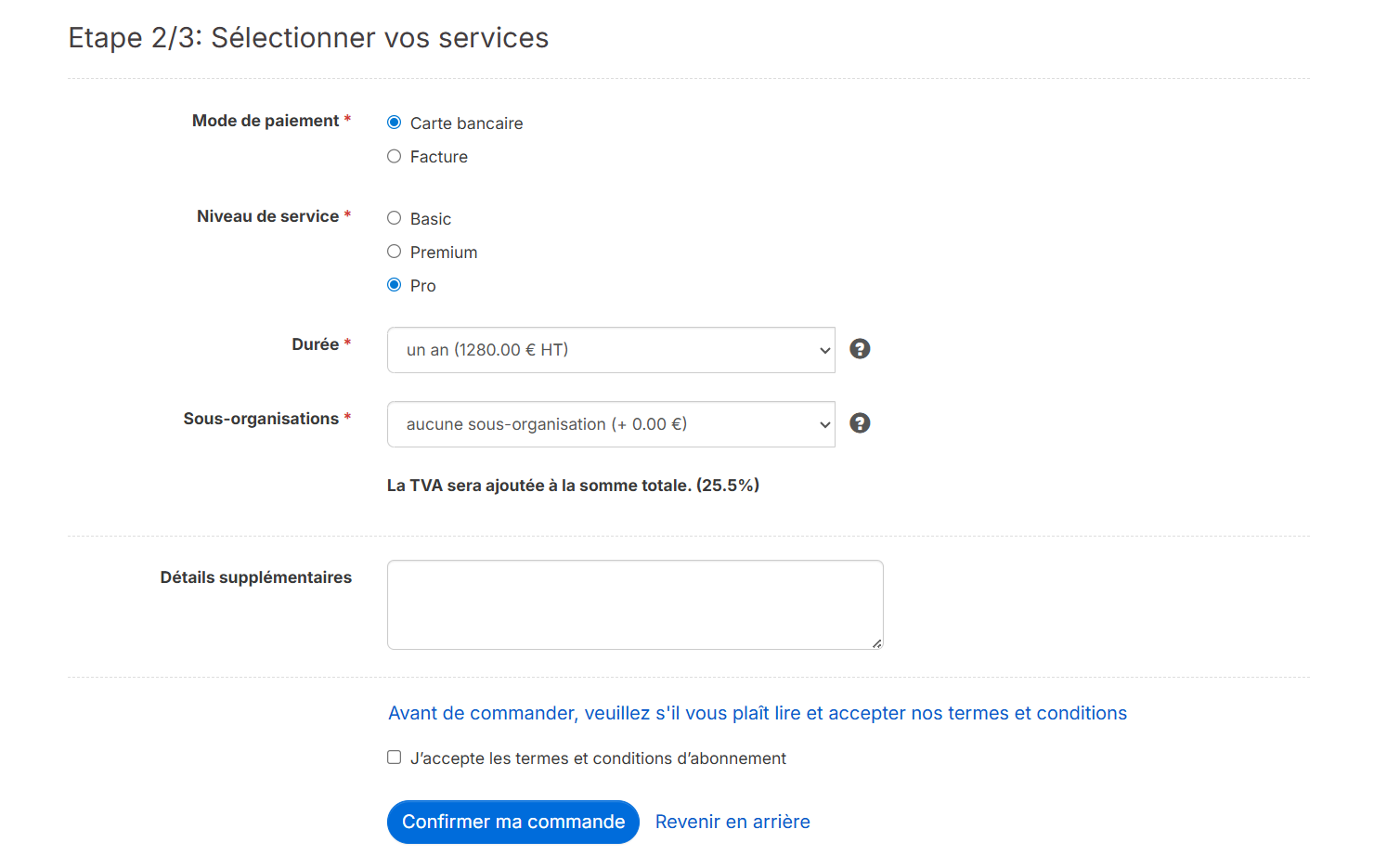This screenshot has height=868, width=1374.
Task: Open the Sous-organisations help tooltip icon
Action: pyautogui.click(x=860, y=423)
